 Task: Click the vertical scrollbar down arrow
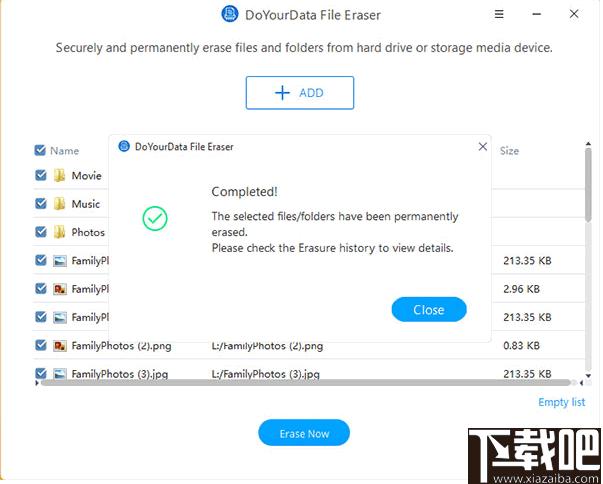point(588,376)
